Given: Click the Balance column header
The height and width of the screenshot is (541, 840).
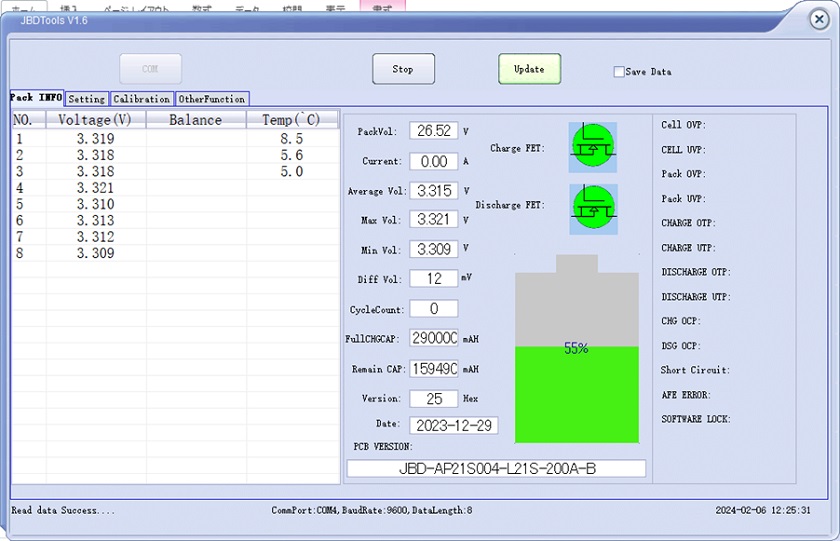Looking at the screenshot, I should coord(196,119).
